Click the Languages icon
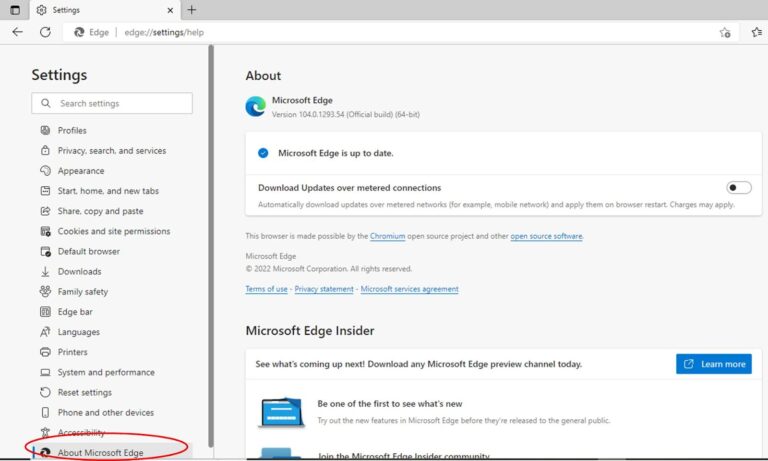768x461 pixels. tap(45, 332)
